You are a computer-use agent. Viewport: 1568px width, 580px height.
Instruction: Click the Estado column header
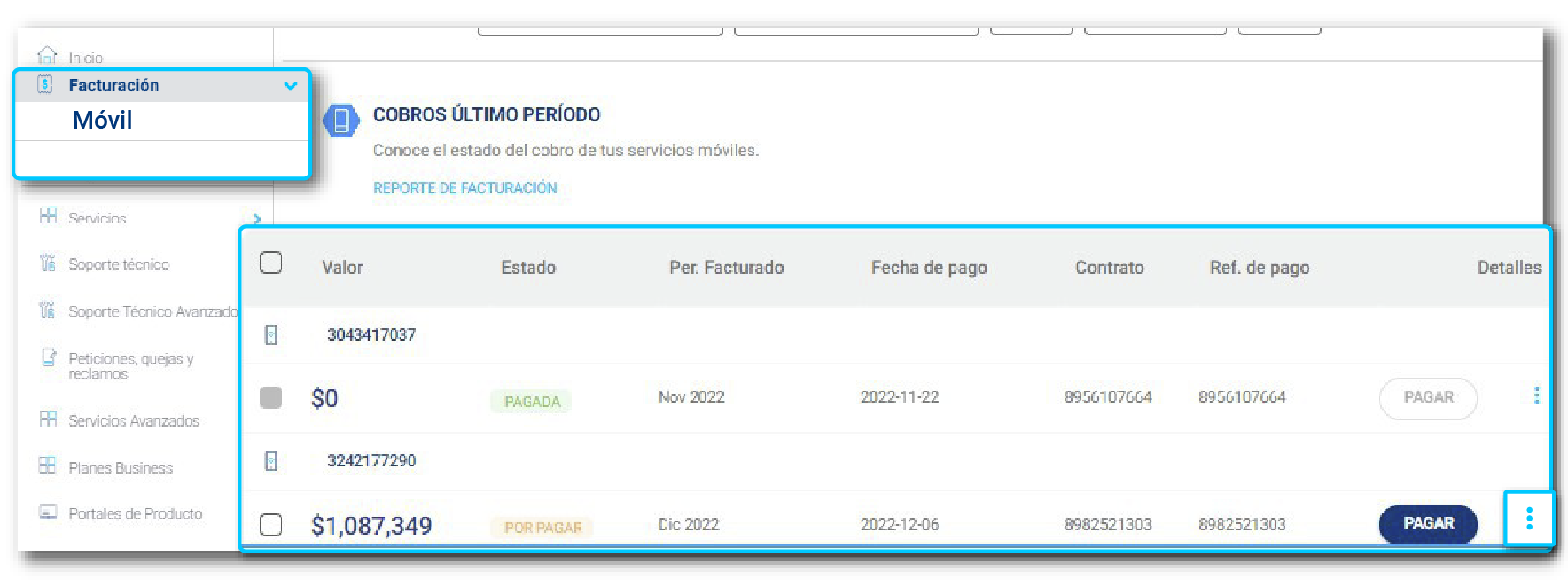click(x=528, y=268)
